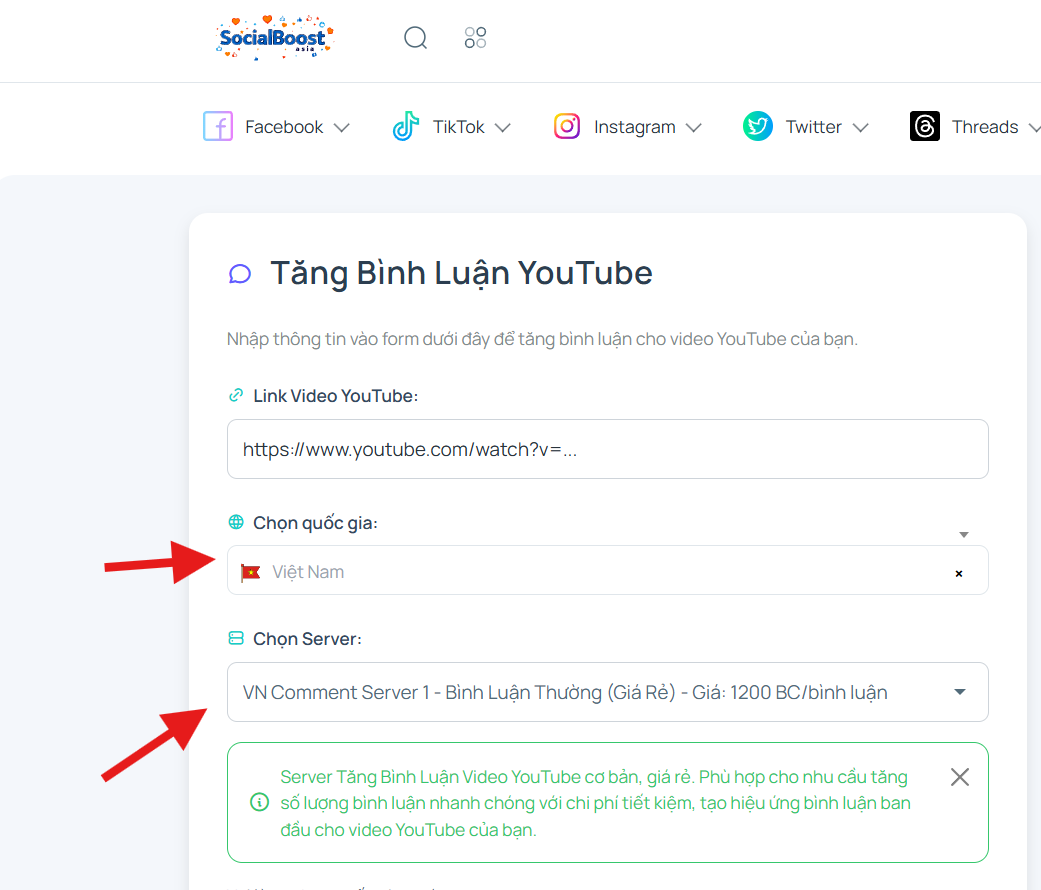Image resolution: width=1041 pixels, height=890 pixels.
Task: Clear the Việt Nam selection with x
Action: tap(959, 573)
